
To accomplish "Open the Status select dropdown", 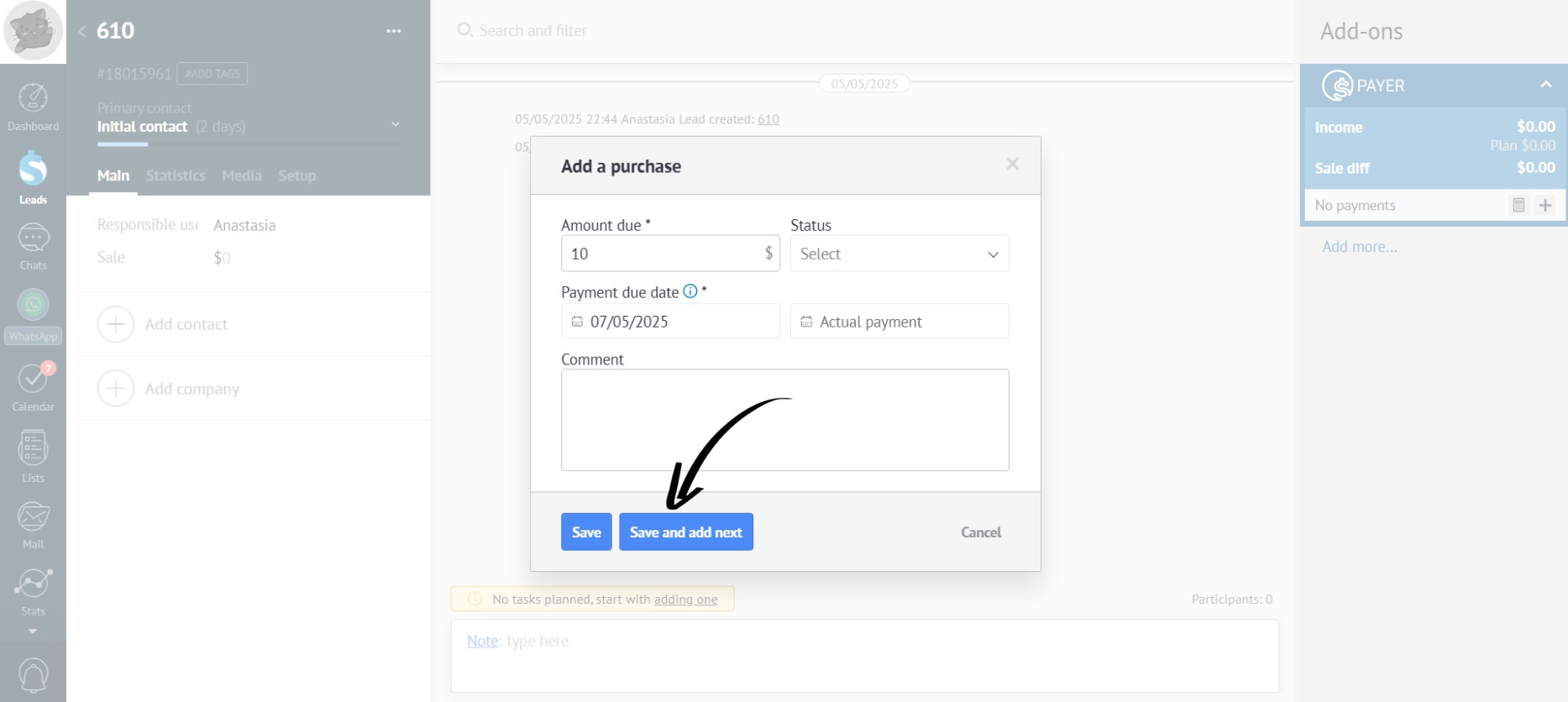I will pyautogui.click(x=899, y=254).
